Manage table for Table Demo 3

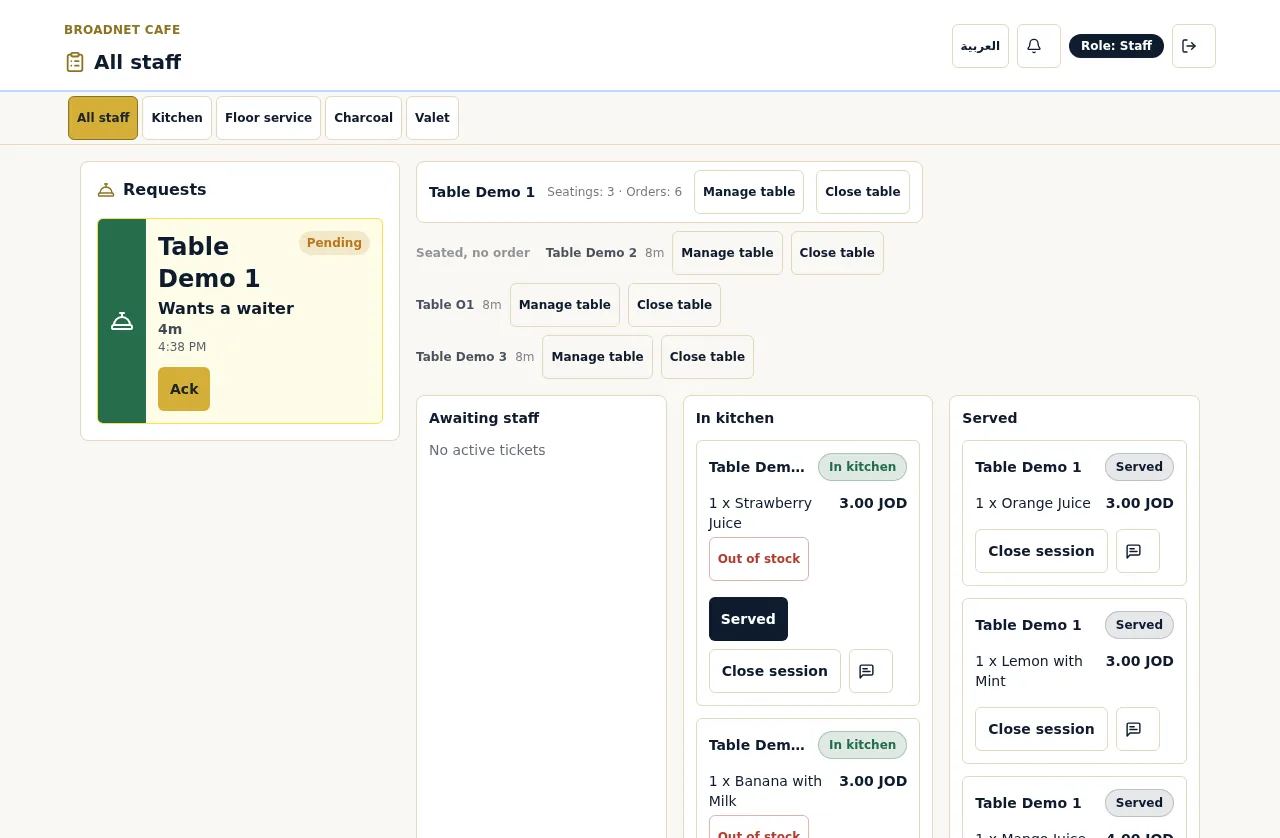[597, 357]
